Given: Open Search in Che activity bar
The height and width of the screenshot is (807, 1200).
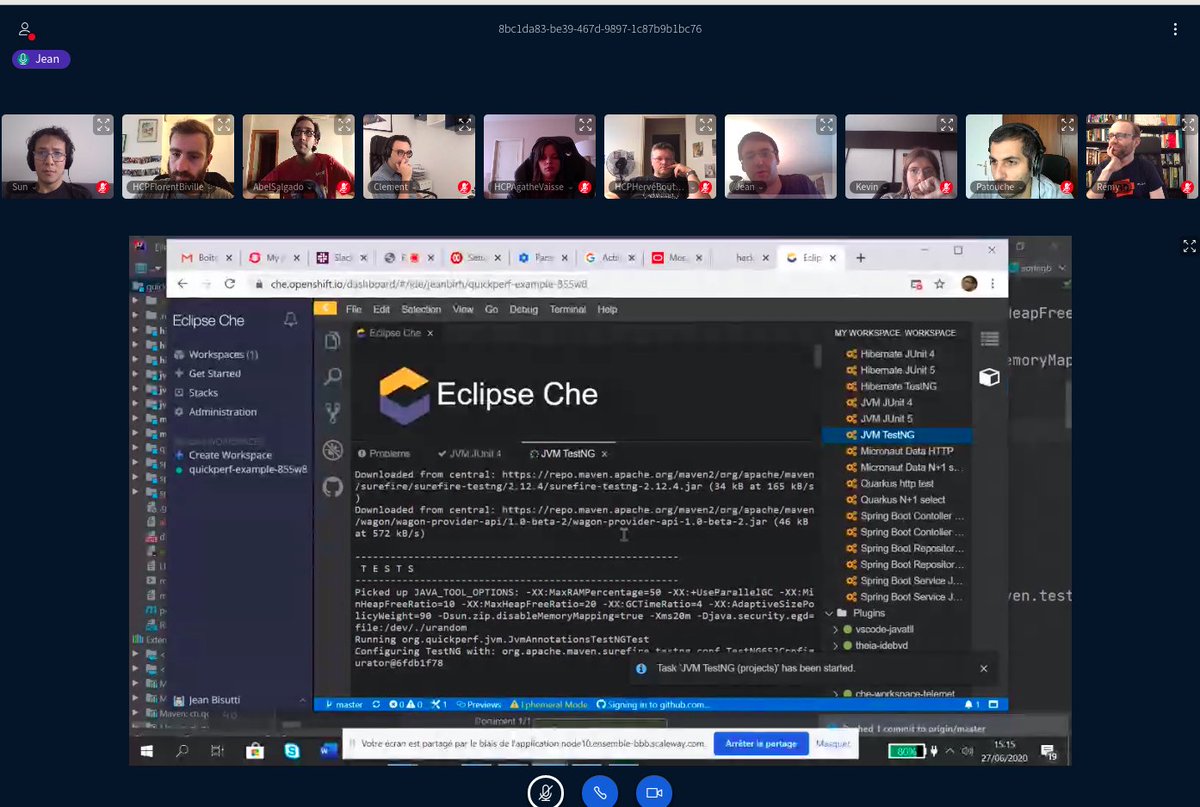Looking at the screenshot, I should (x=333, y=376).
